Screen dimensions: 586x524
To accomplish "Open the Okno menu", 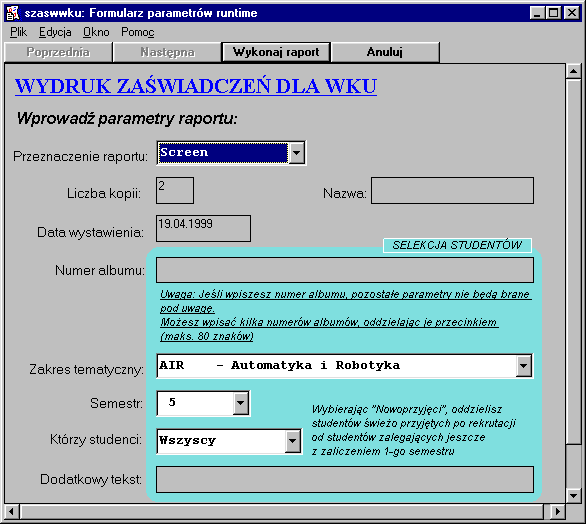I will (x=96, y=33).
